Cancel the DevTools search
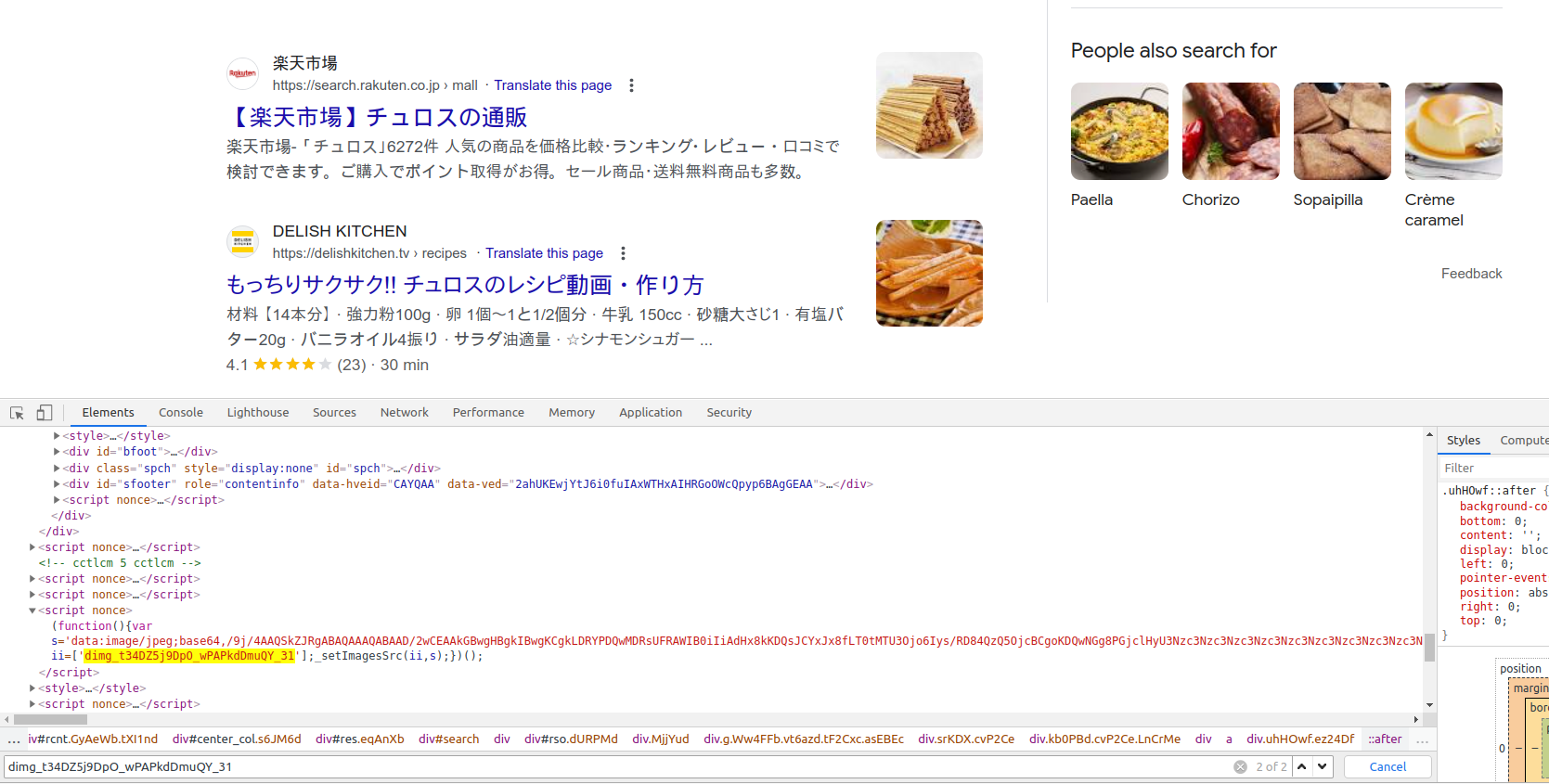Screen dimensions: 1549x784 (x=1388, y=766)
